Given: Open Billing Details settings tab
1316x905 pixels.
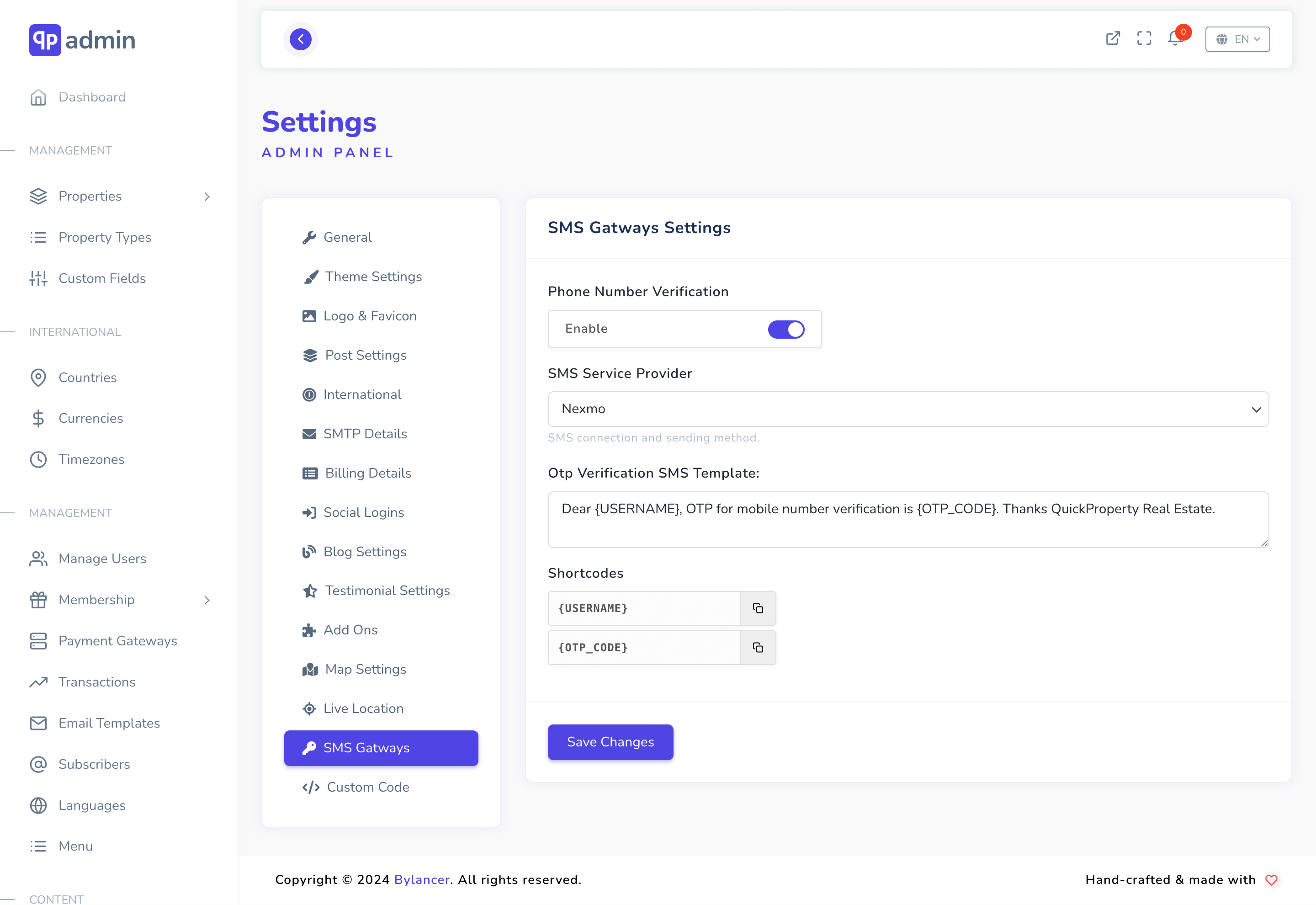Looking at the screenshot, I should tap(381, 473).
